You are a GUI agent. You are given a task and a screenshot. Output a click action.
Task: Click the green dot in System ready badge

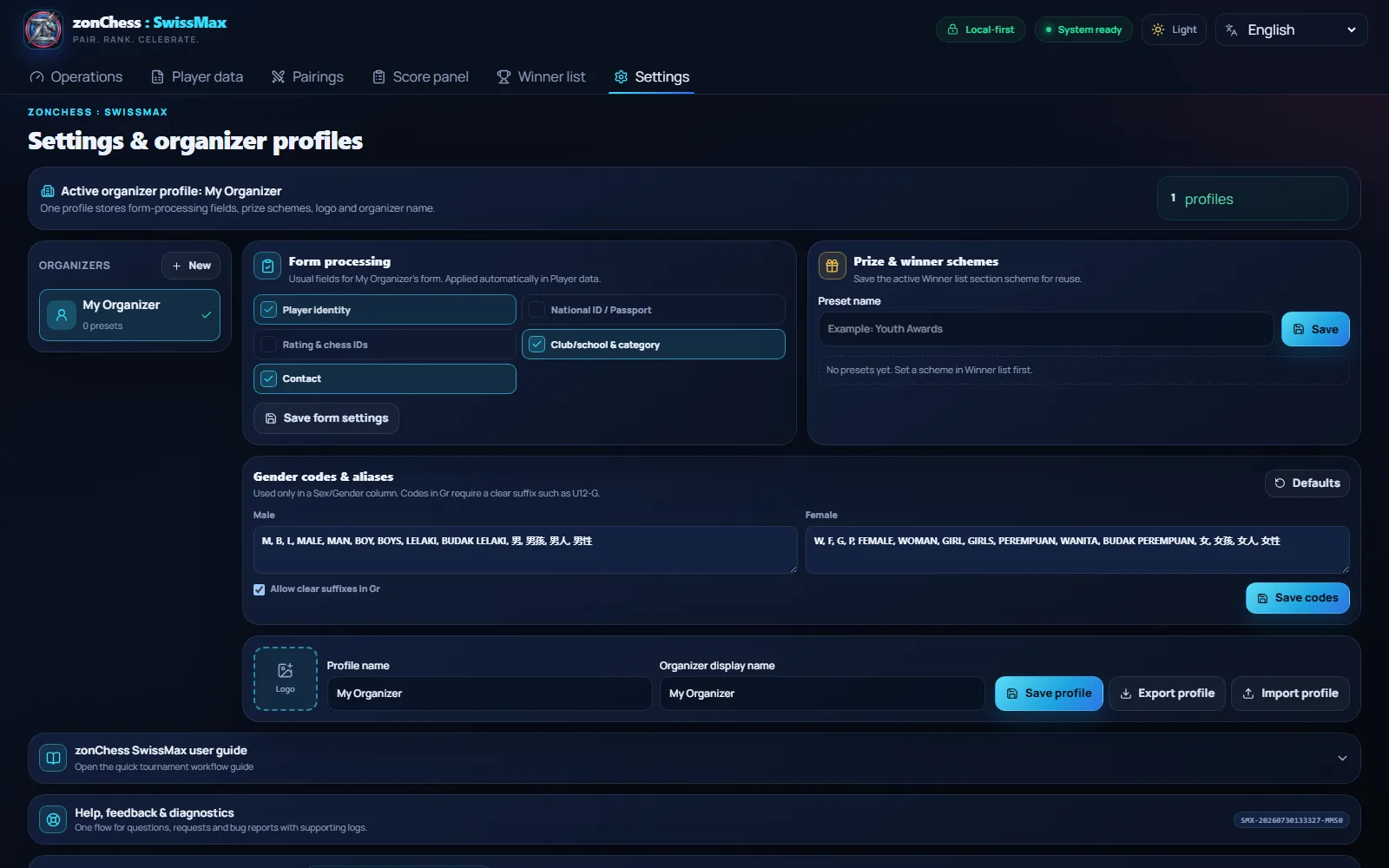point(1049,30)
